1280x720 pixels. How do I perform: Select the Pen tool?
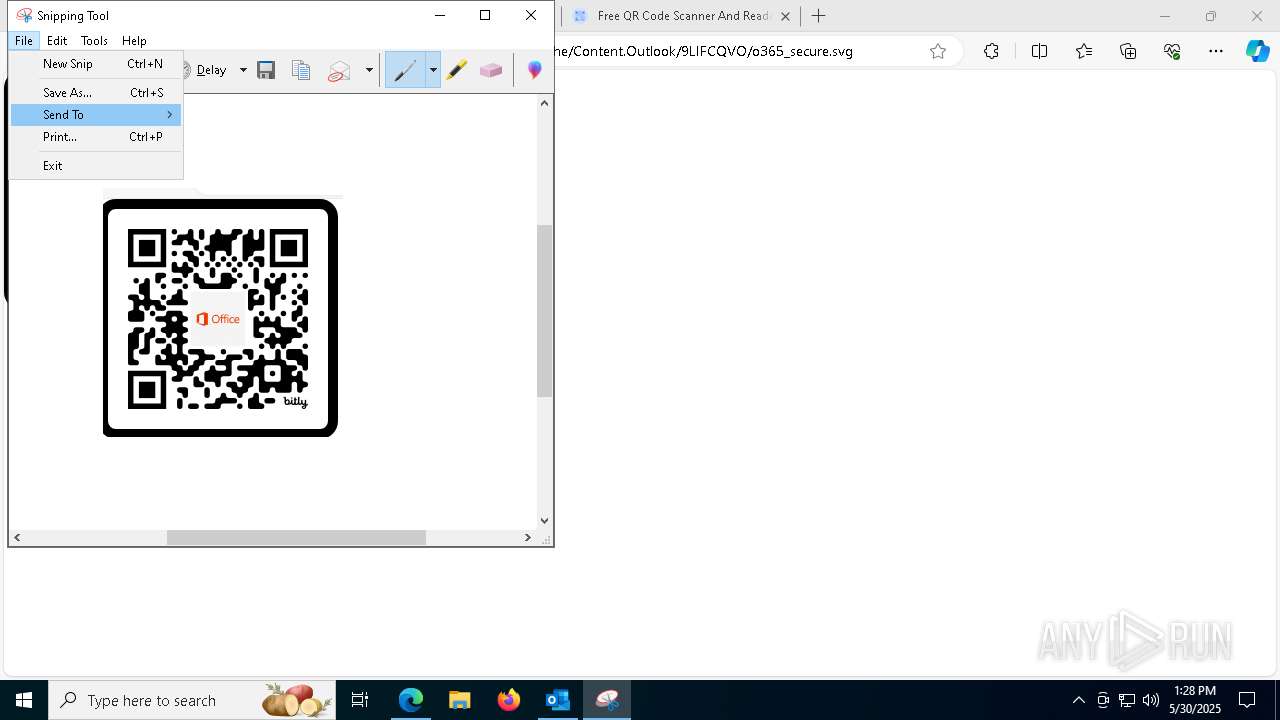[x=405, y=70]
